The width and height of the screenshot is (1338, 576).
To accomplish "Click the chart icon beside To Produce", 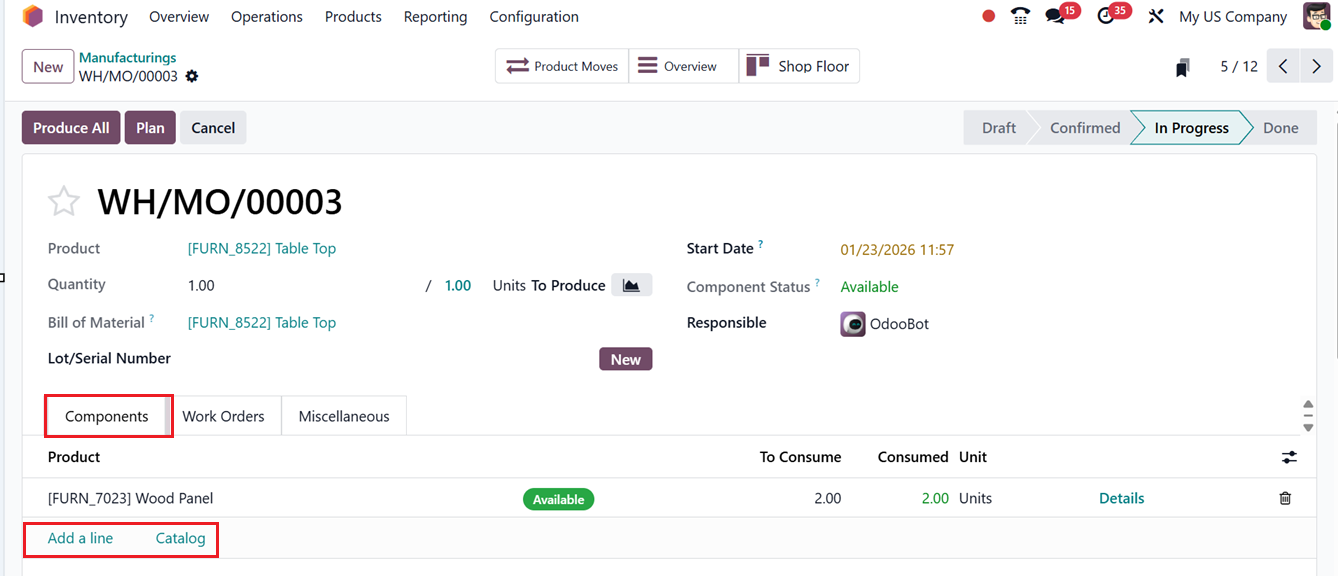I will (631, 284).
